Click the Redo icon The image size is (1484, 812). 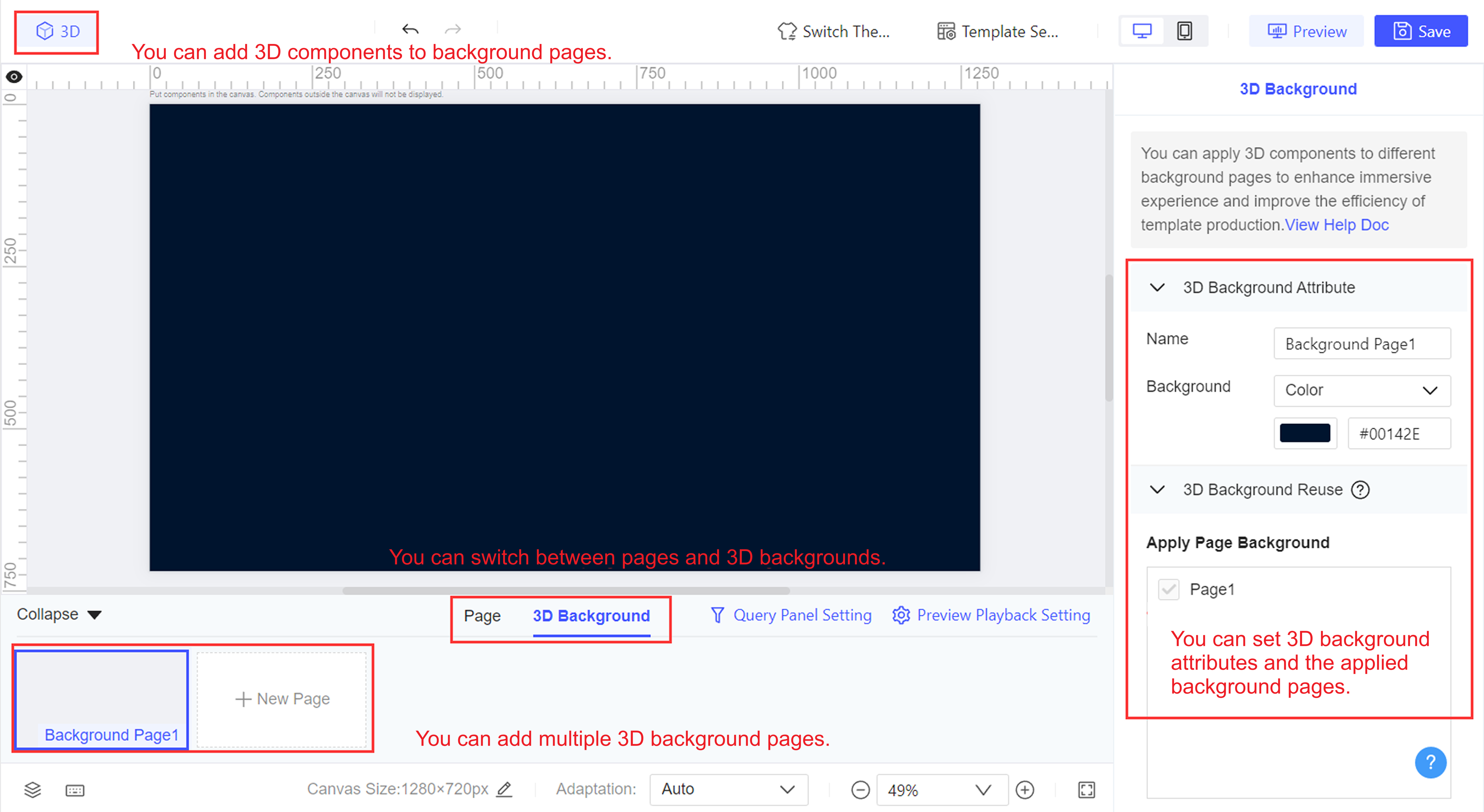click(x=452, y=29)
